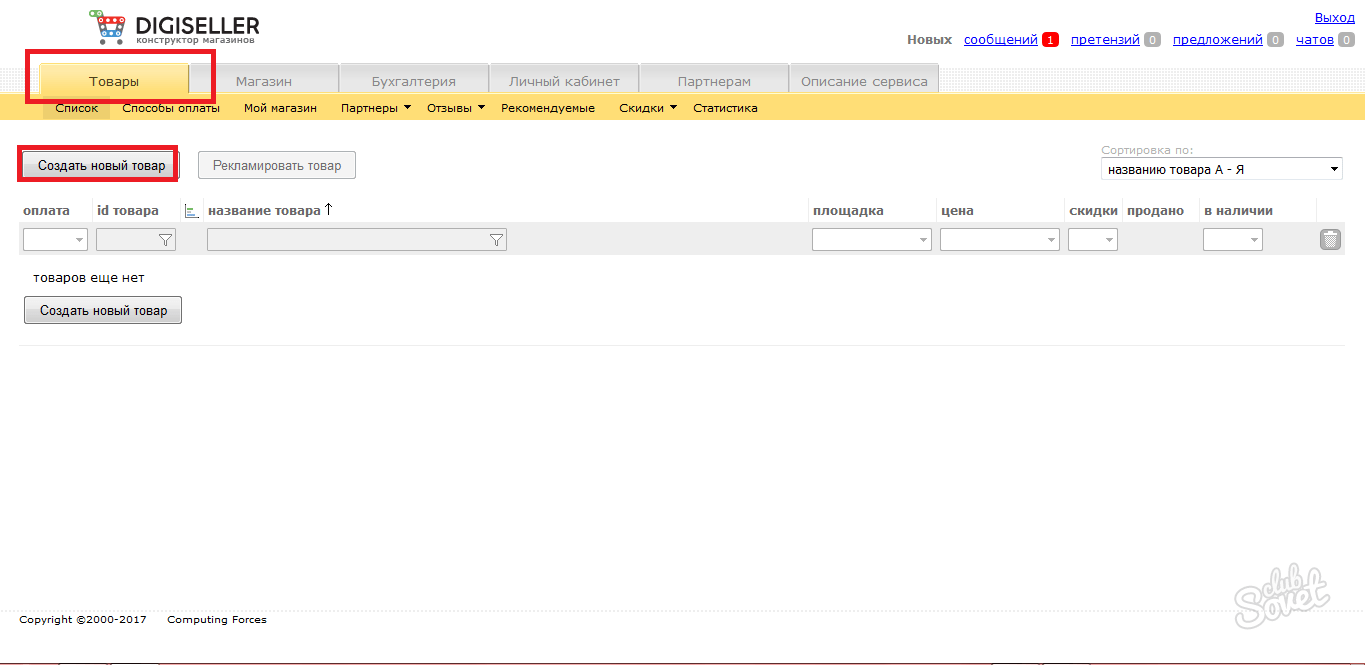
Task: Click the Digiseller shopping cart logo
Action: pos(108,27)
